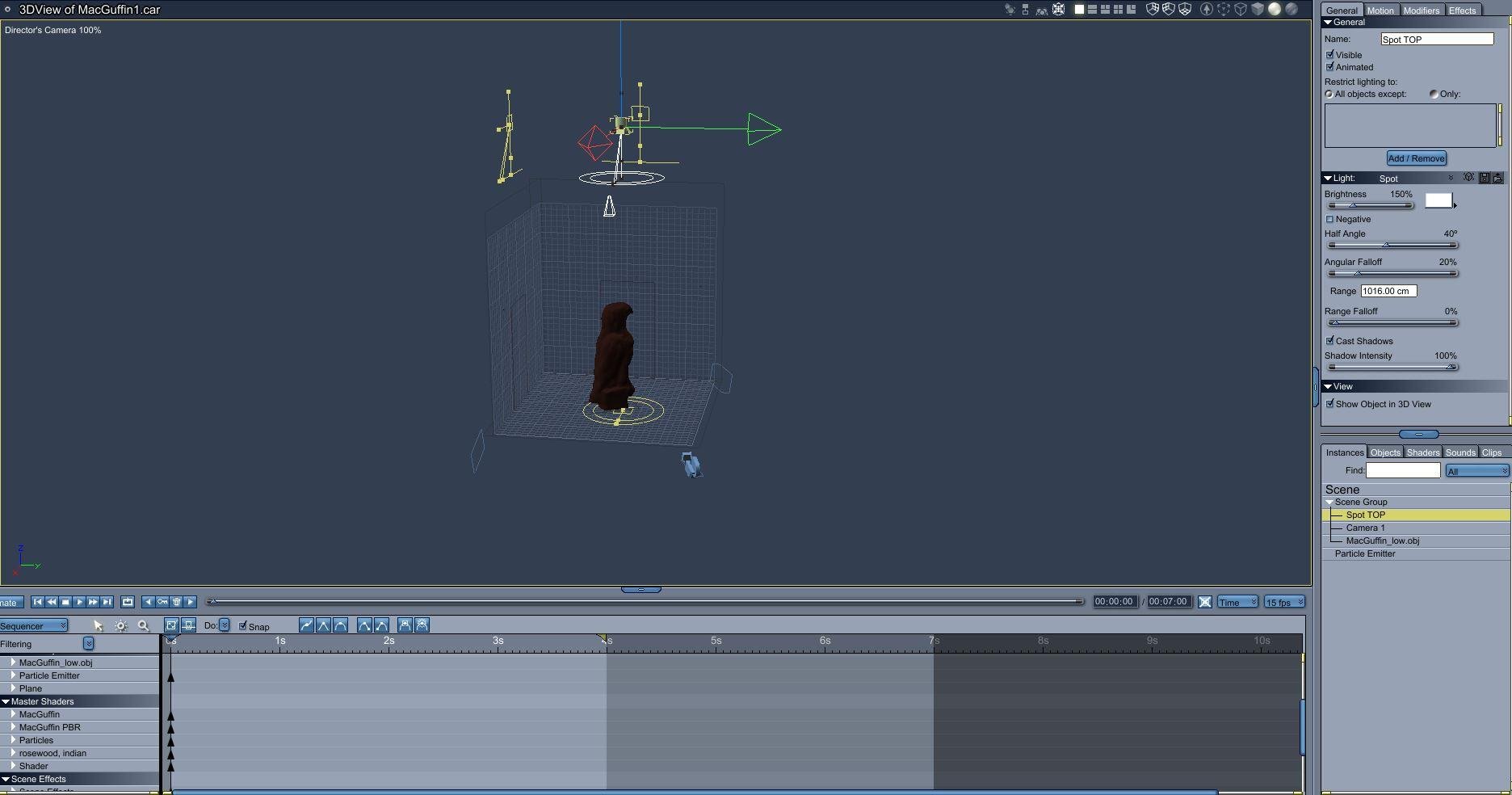Open the Time display dropdown
This screenshot has width=1512, height=795.
point(1237,603)
